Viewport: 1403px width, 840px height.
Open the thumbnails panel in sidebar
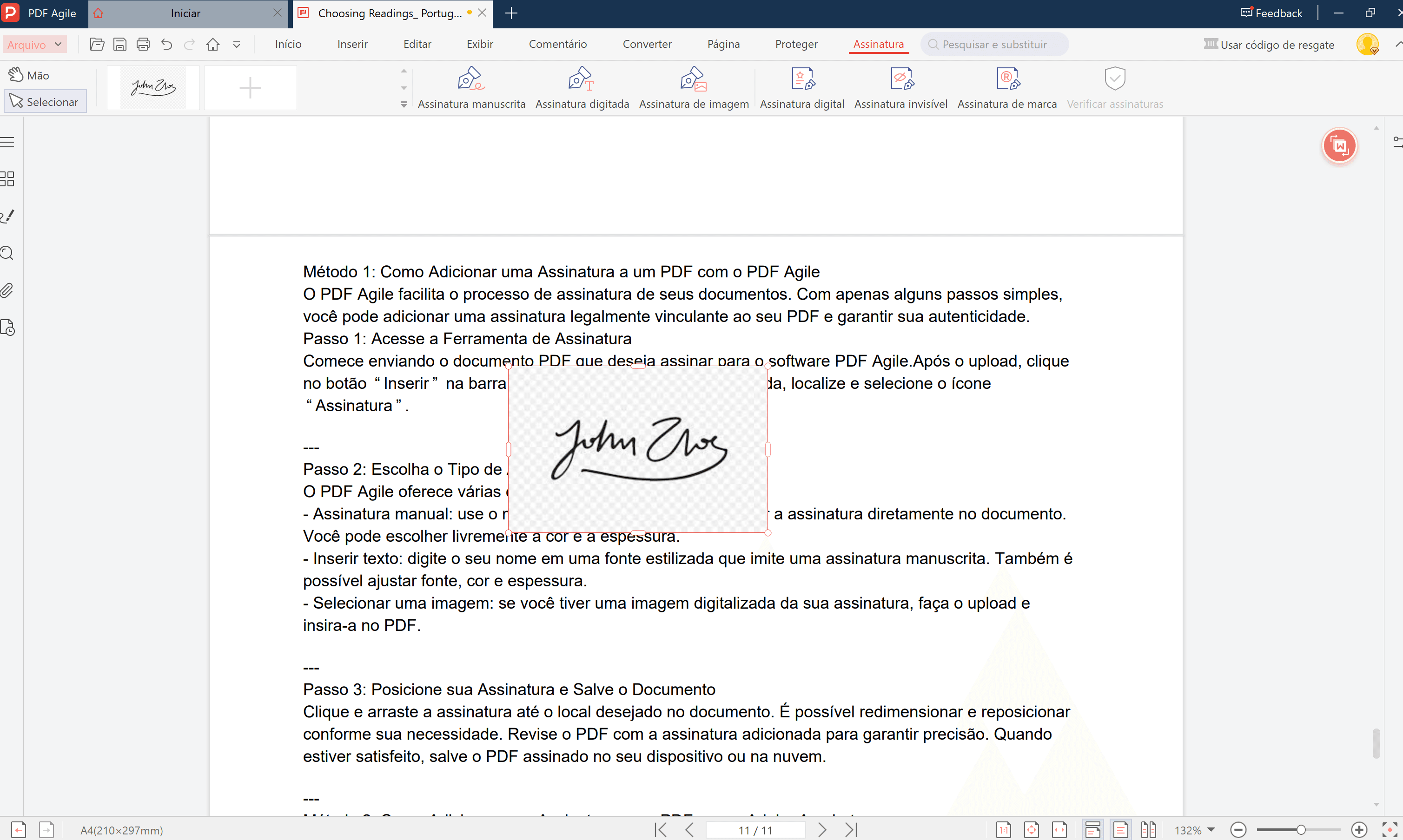pos(8,179)
